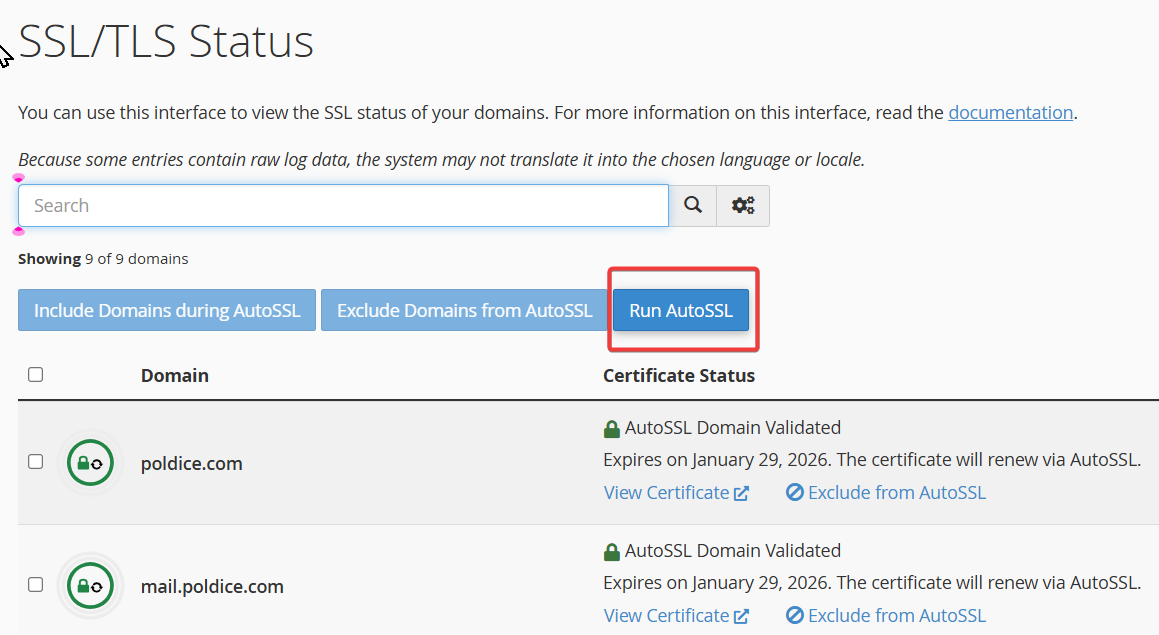The image size is (1159, 635).
Task: Click the external-link icon beside mail.poldice.com View Certificate
Action: [x=741, y=616]
